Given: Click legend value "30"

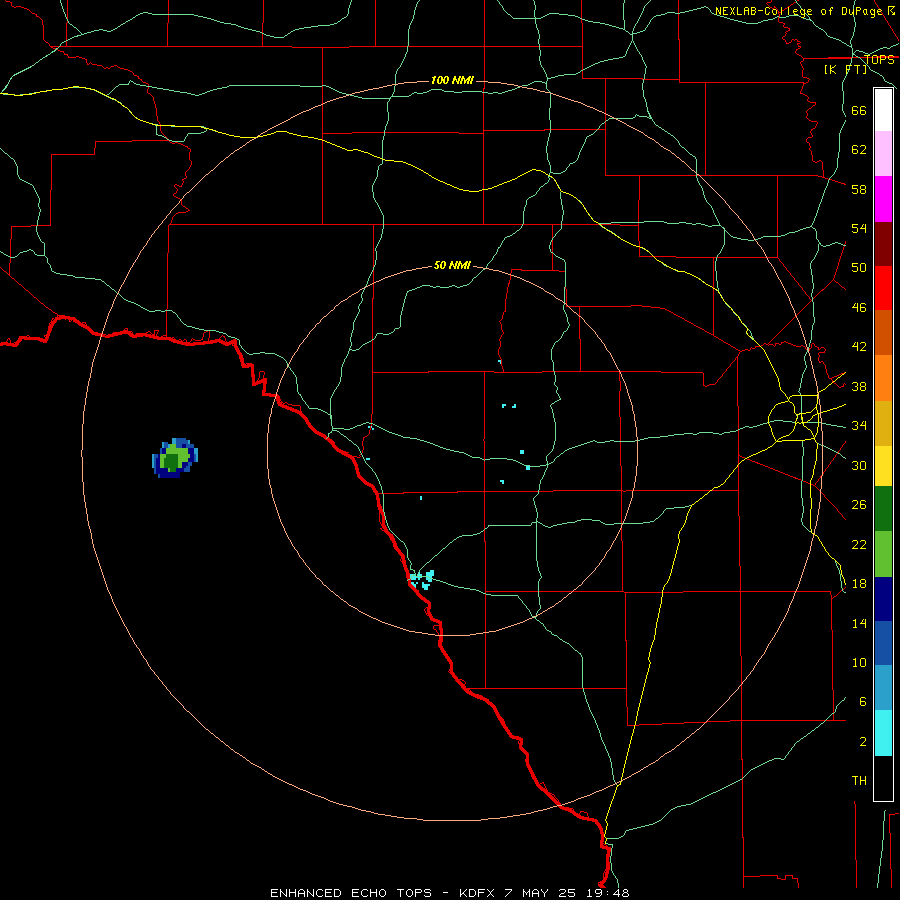Looking at the screenshot, I should pyautogui.click(x=859, y=465).
